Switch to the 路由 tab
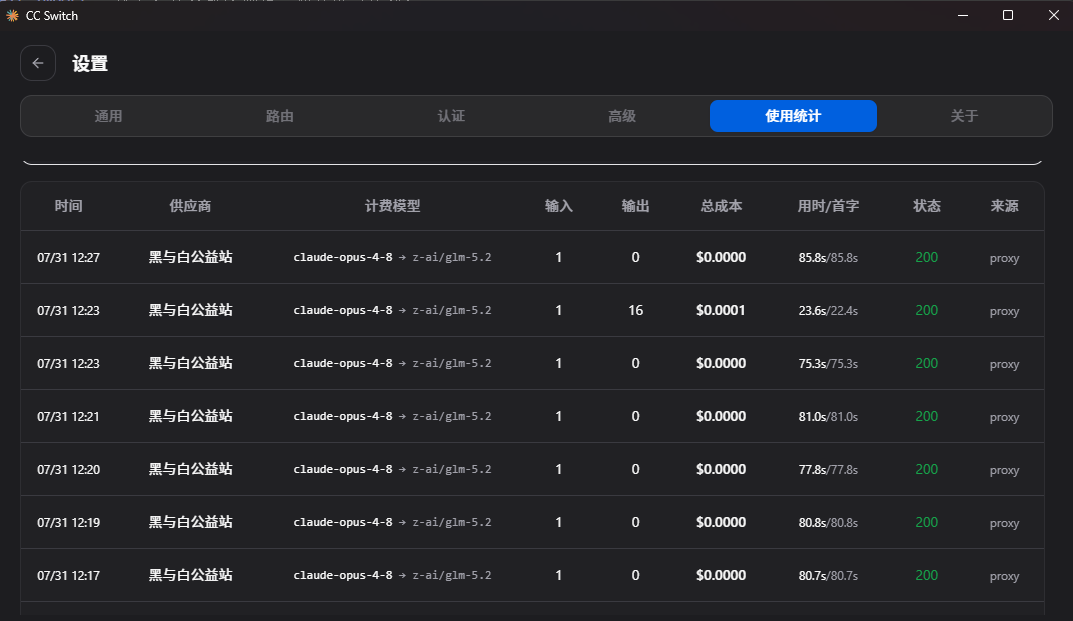1073x621 pixels. click(x=279, y=116)
